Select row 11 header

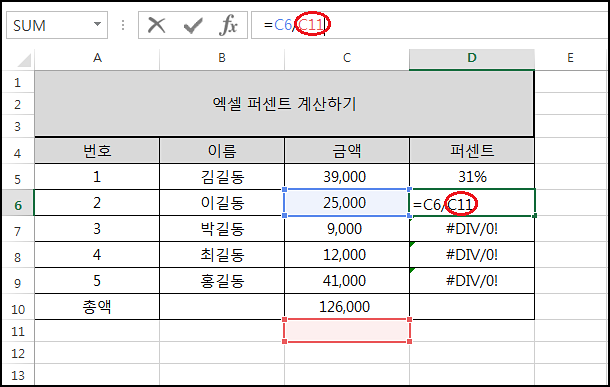pos(18,331)
